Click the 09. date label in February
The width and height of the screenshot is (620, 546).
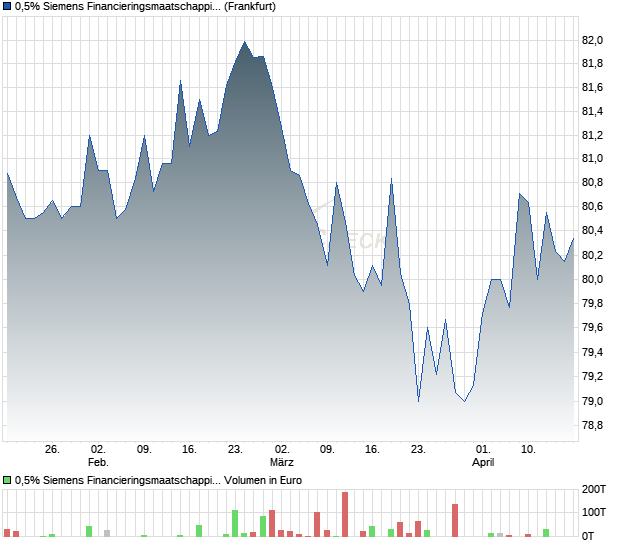[x=144, y=450]
